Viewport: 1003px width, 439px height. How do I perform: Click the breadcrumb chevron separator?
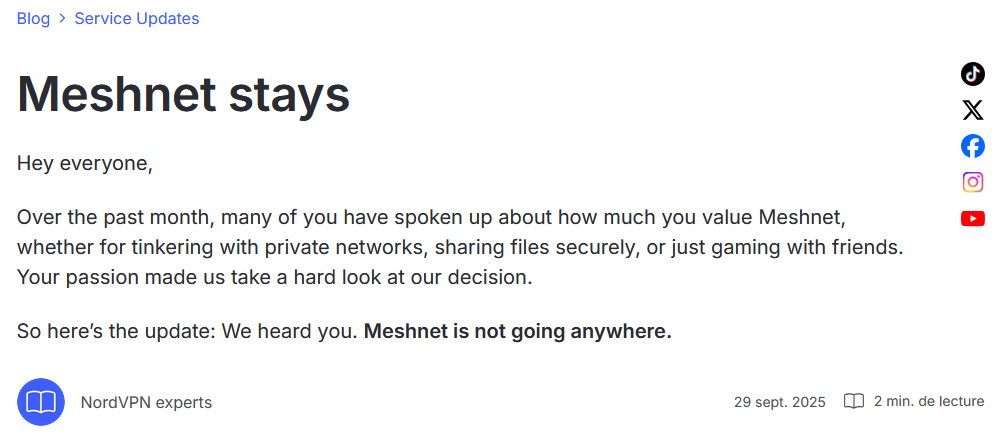click(x=62, y=19)
